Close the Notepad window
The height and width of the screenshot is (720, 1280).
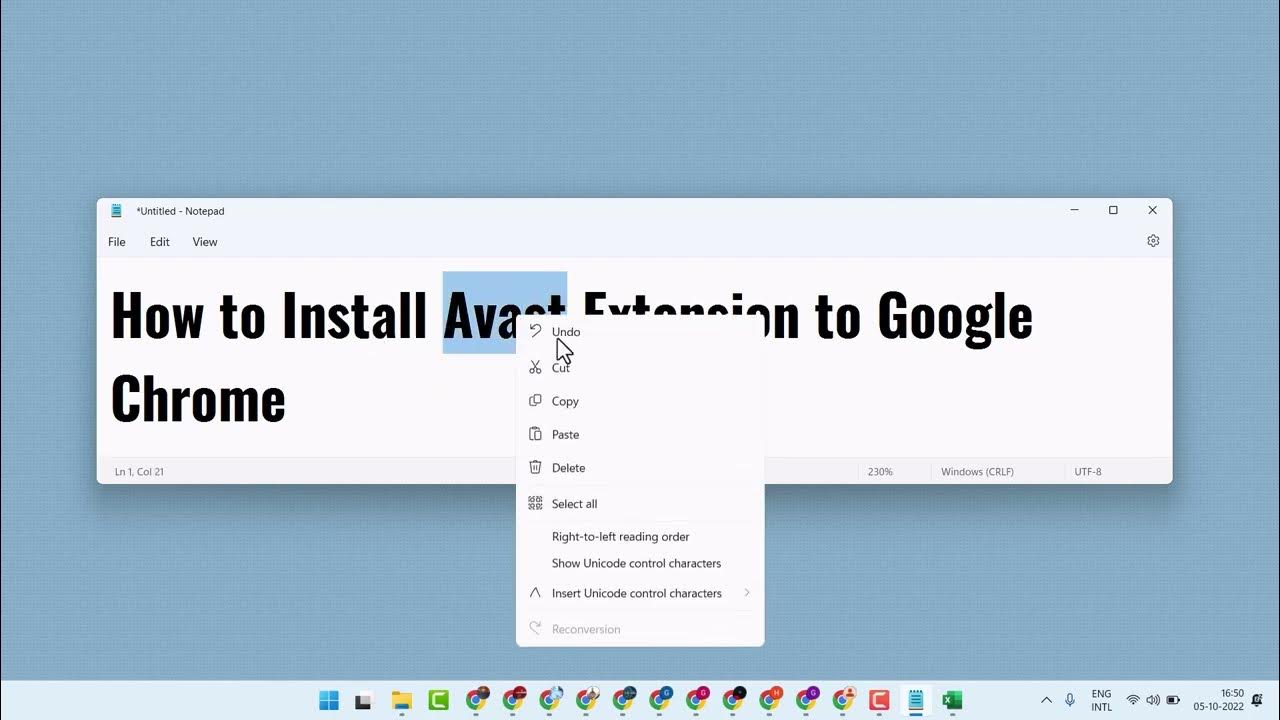pos(1152,211)
